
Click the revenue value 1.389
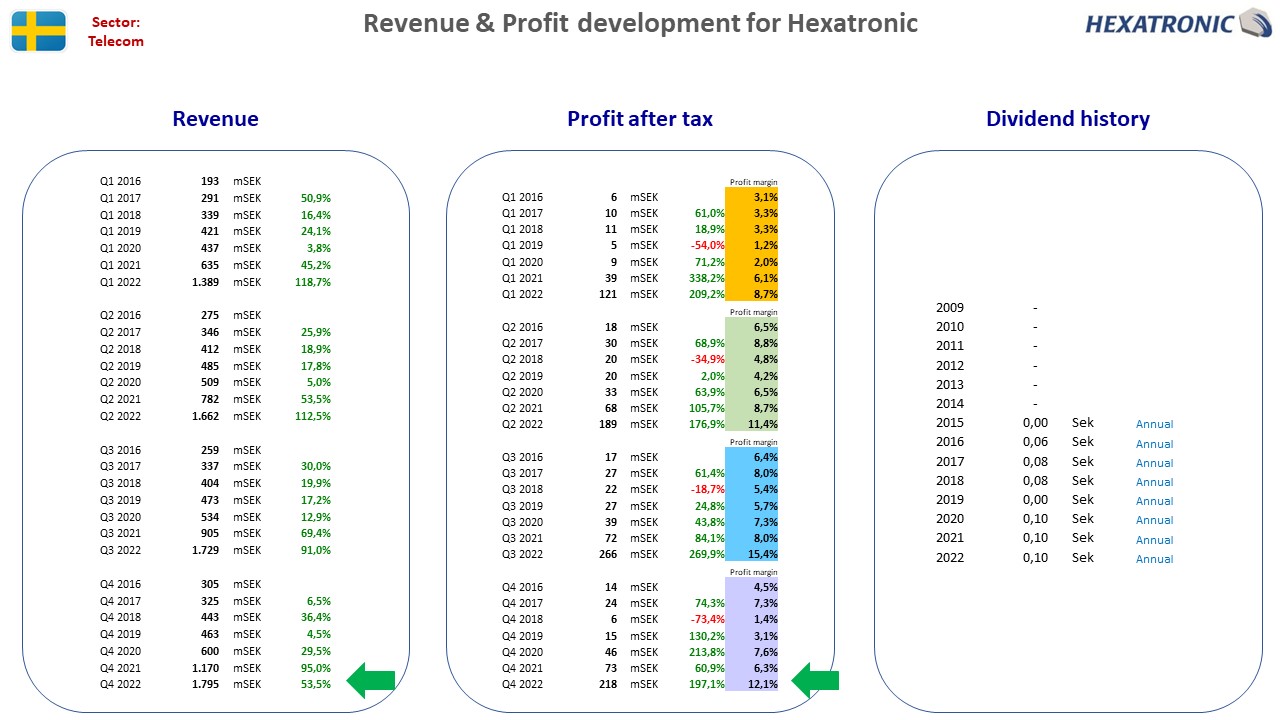point(204,282)
